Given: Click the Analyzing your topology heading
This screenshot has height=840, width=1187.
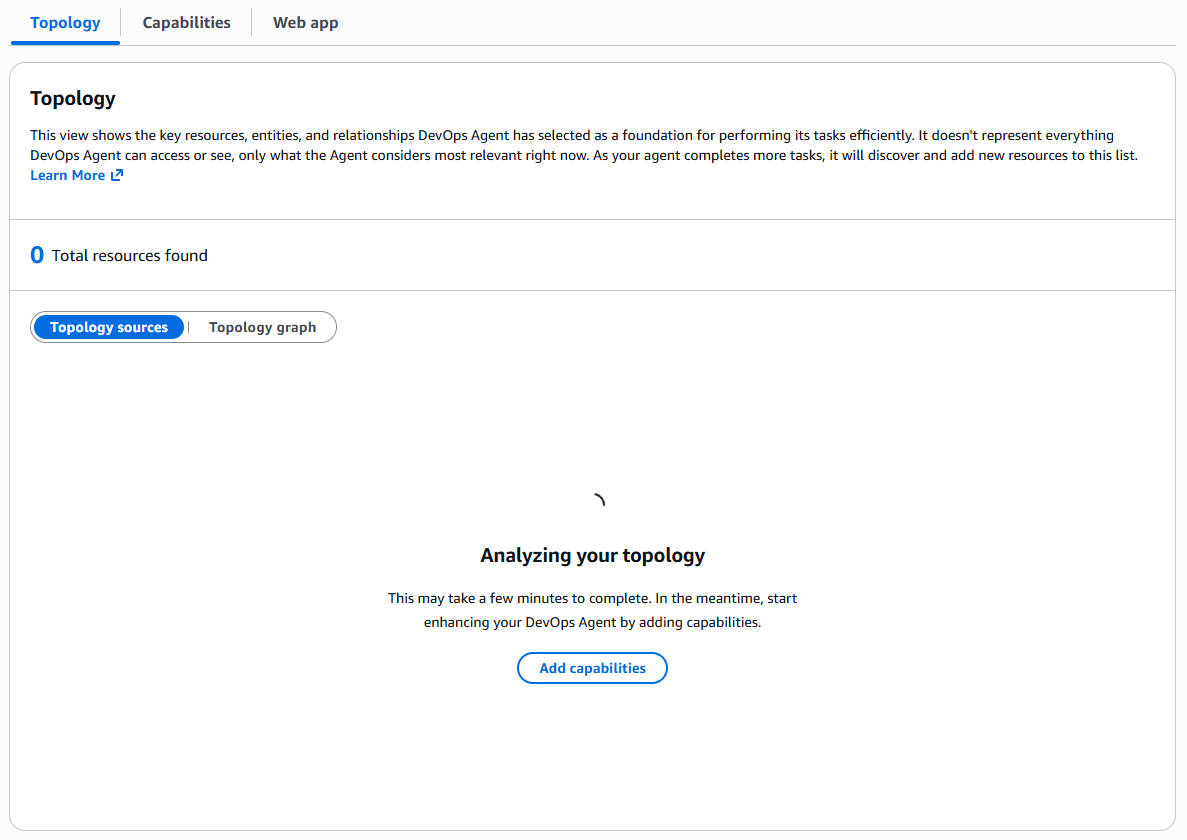Looking at the screenshot, I should pos(592,555).
